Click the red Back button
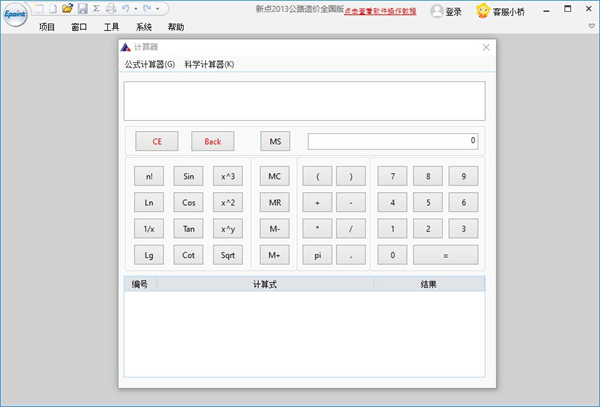 (x=213, y=142)
